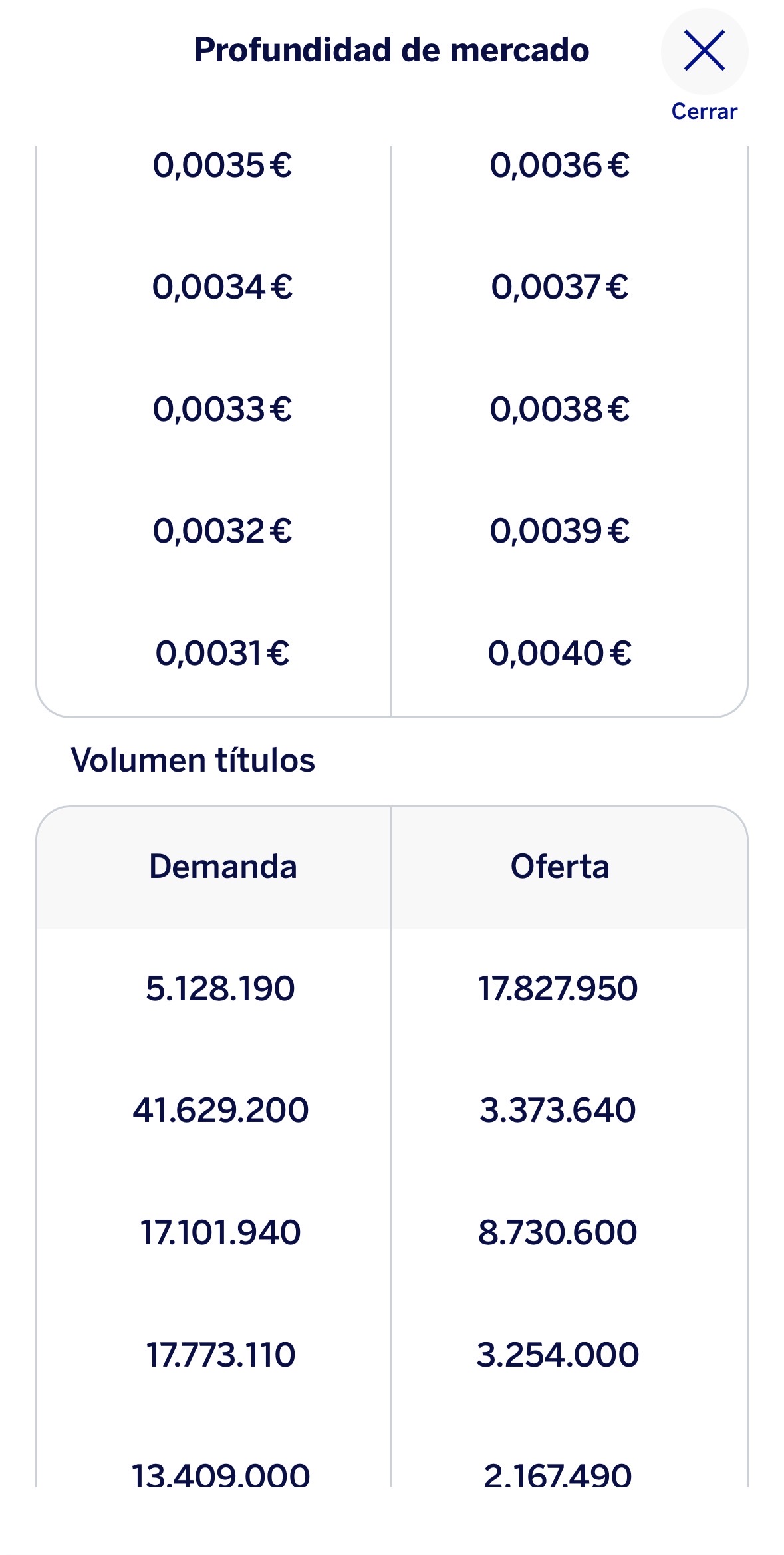
Task: Tap the 0,0031 € lowest bid
Action: (222, 653)
